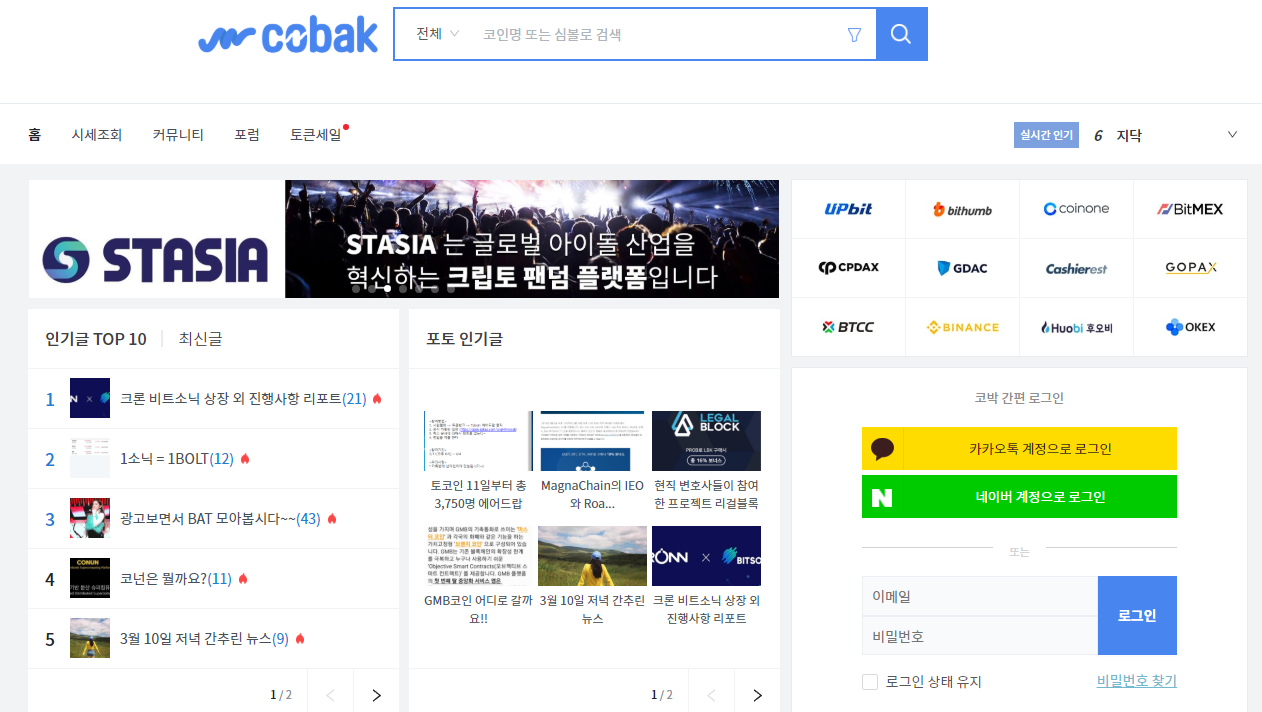Screen dimensions: 1262x712
Task: Click the magnifier search button
Action: coord(901,34)
